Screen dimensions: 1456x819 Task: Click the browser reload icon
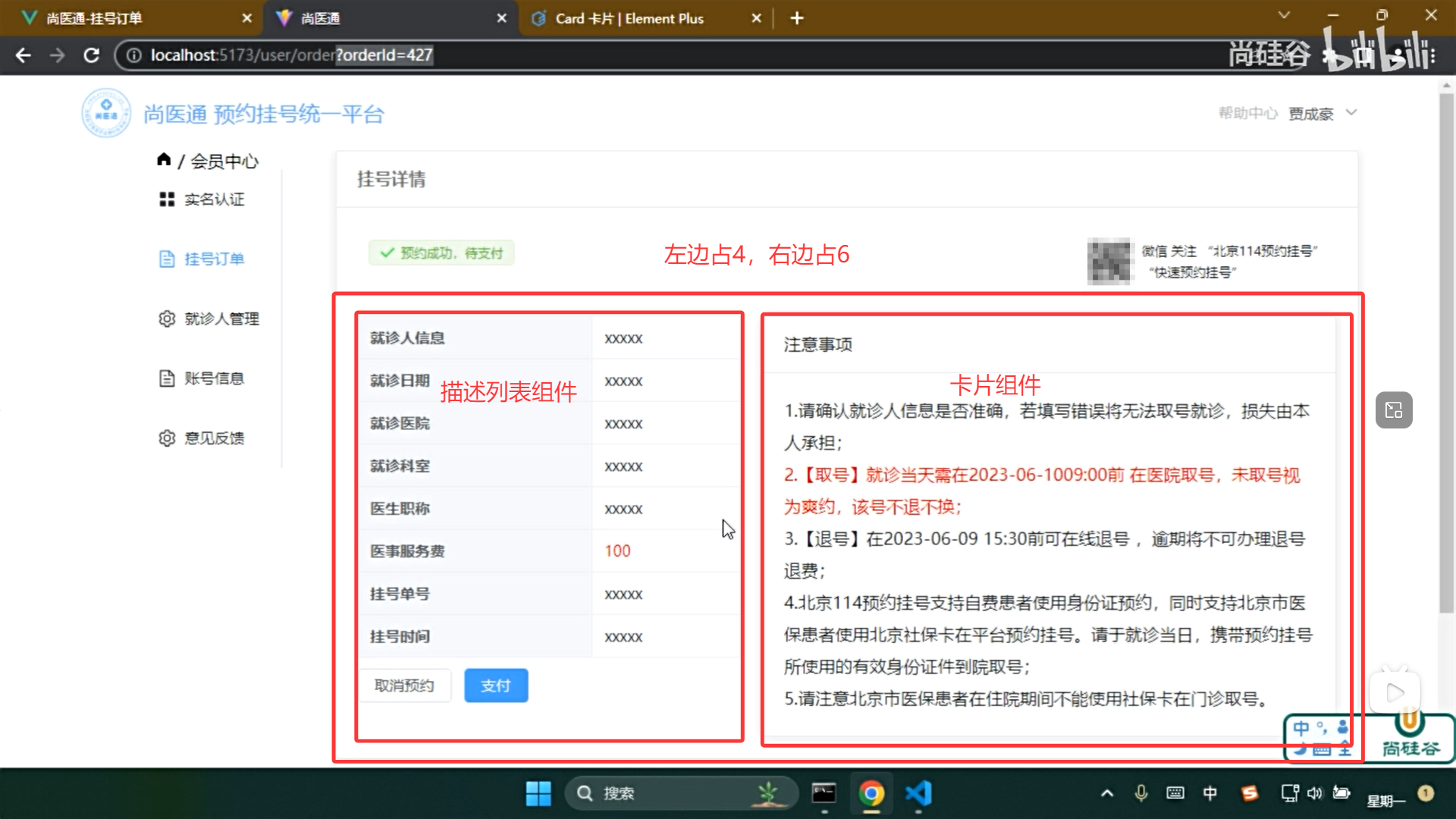tap(92, 55)
